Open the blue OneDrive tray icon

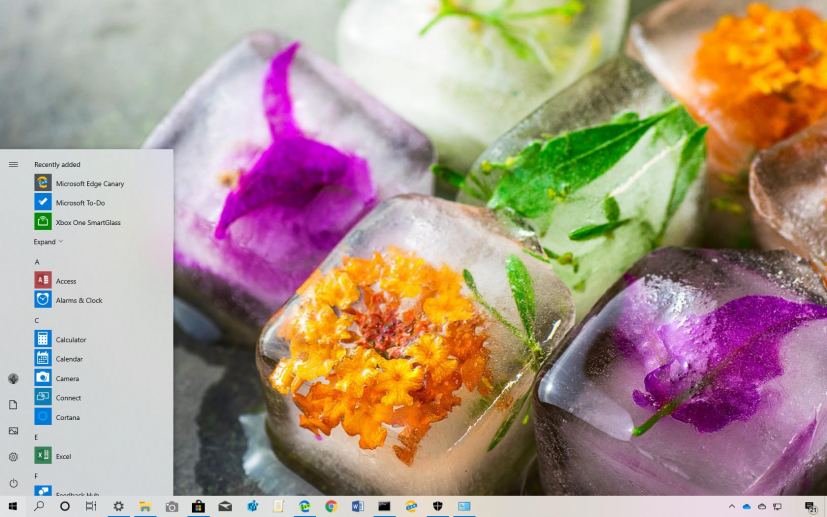pyautogui.click(x=746, y=506)
